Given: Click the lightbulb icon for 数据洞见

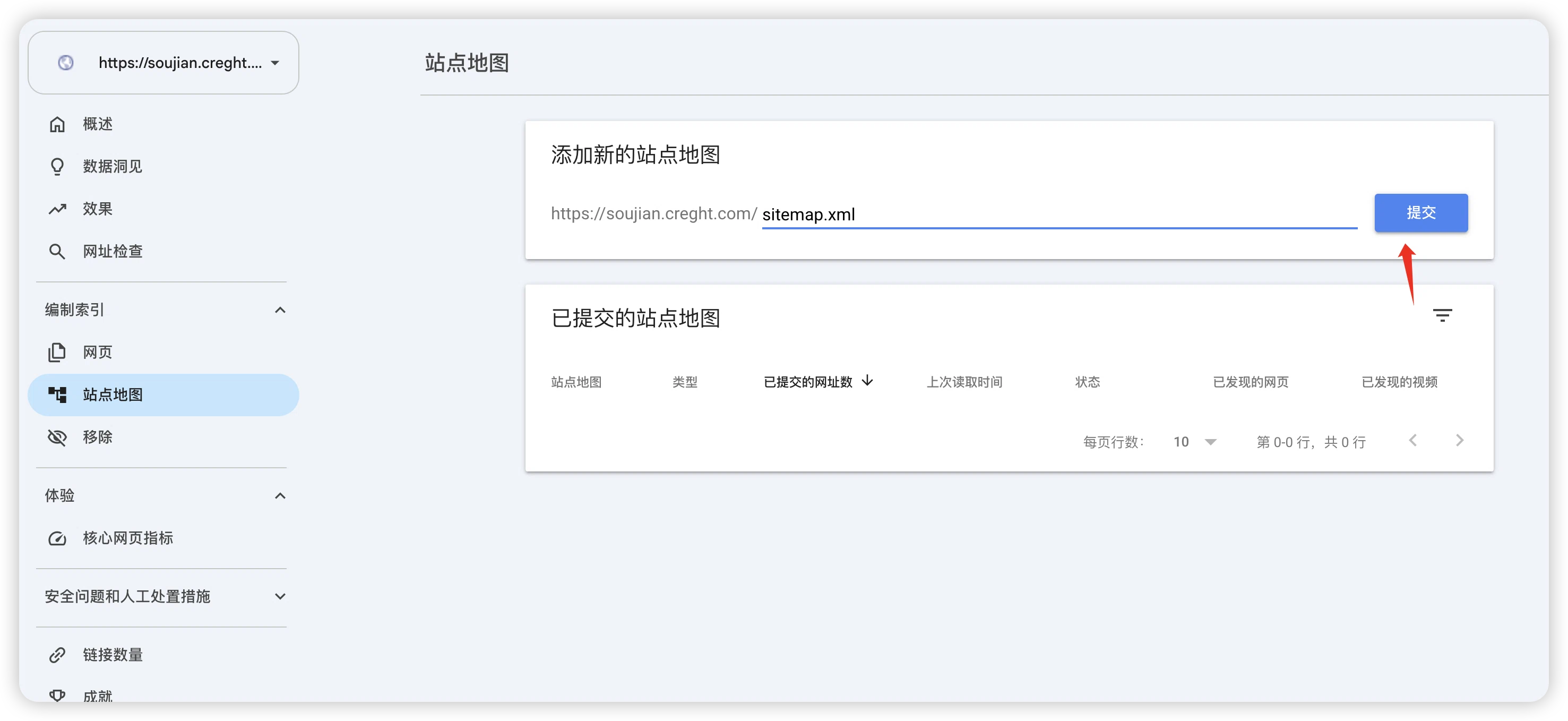Looking at the screenshot, I should tap(57, 166).
